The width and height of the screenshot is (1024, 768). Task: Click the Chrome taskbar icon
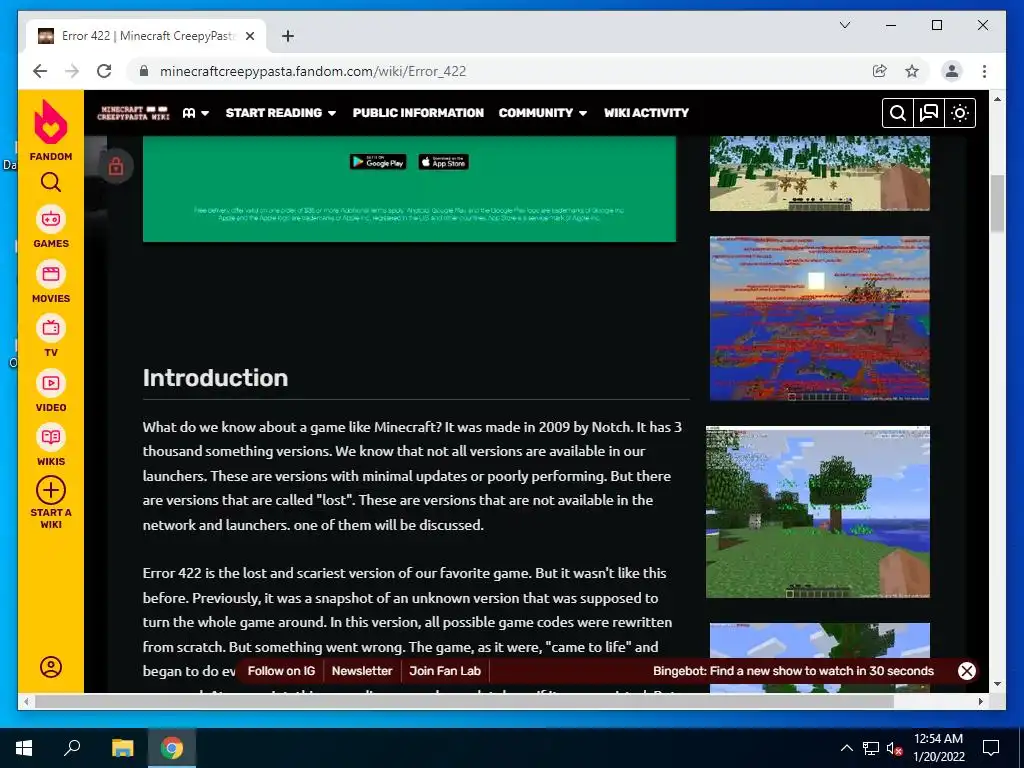(172, 748)
